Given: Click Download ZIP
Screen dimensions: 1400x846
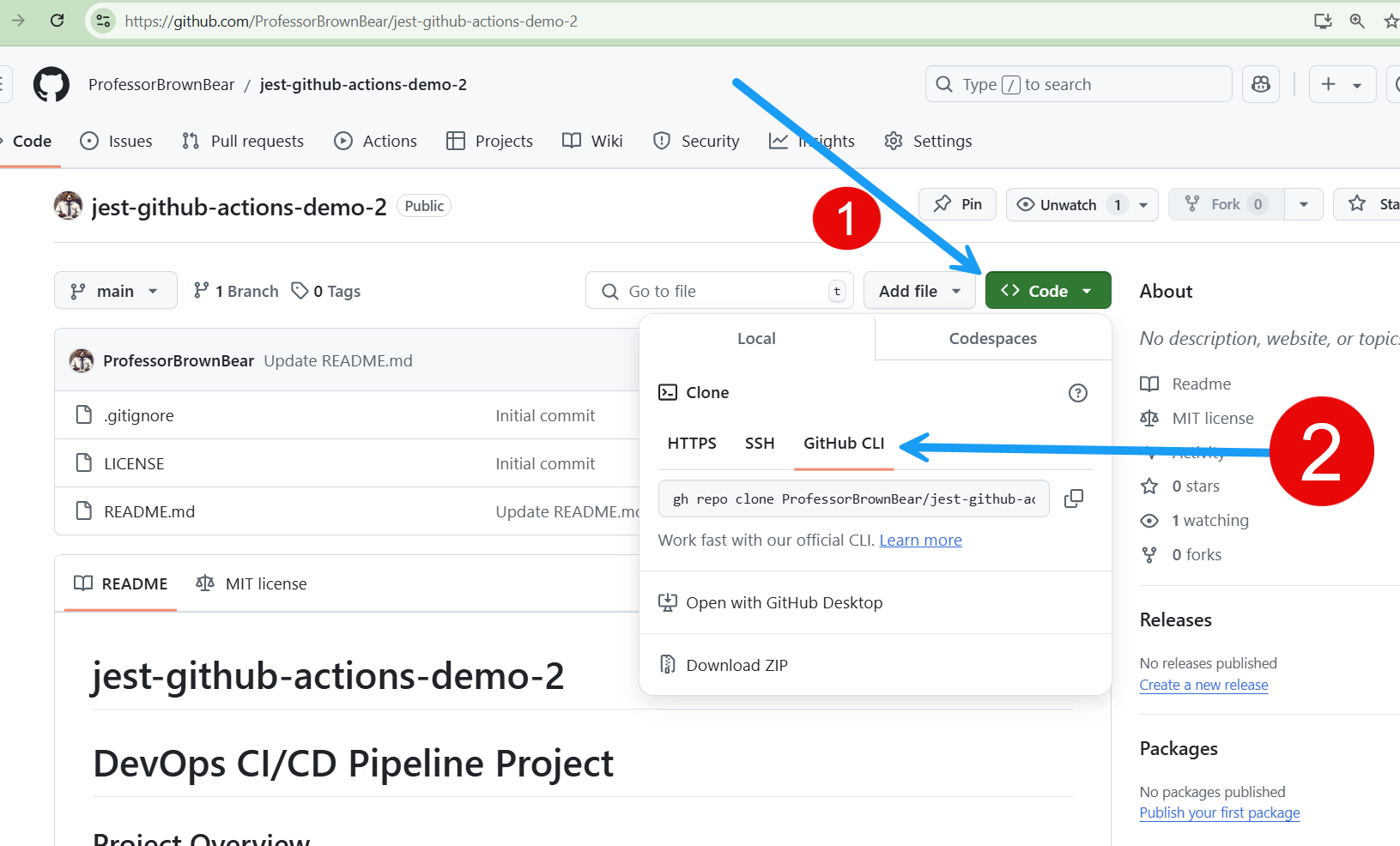Looking at the screenshot, I should [736, 665].
